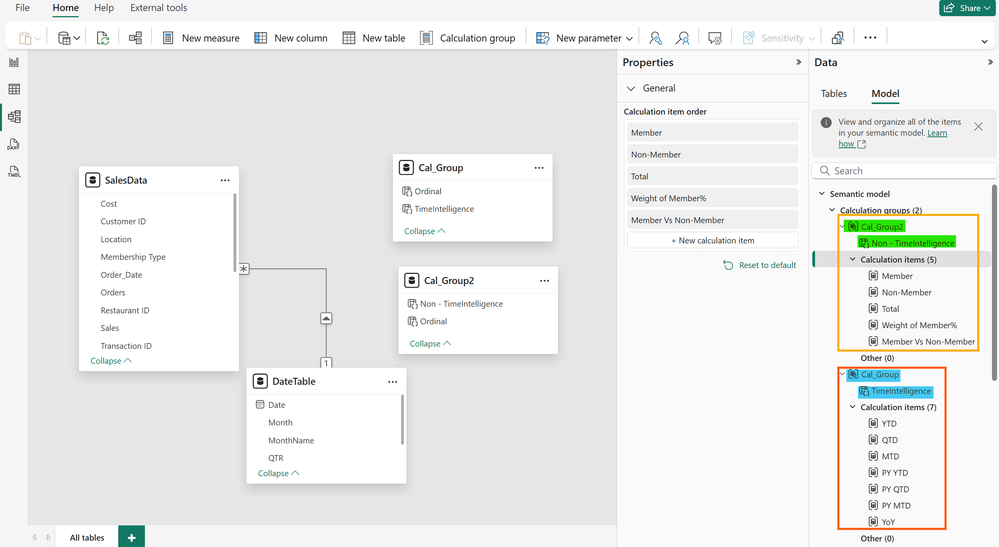Select the Model view sidebar icon
The image size is (999, 547).
[14, 117]
